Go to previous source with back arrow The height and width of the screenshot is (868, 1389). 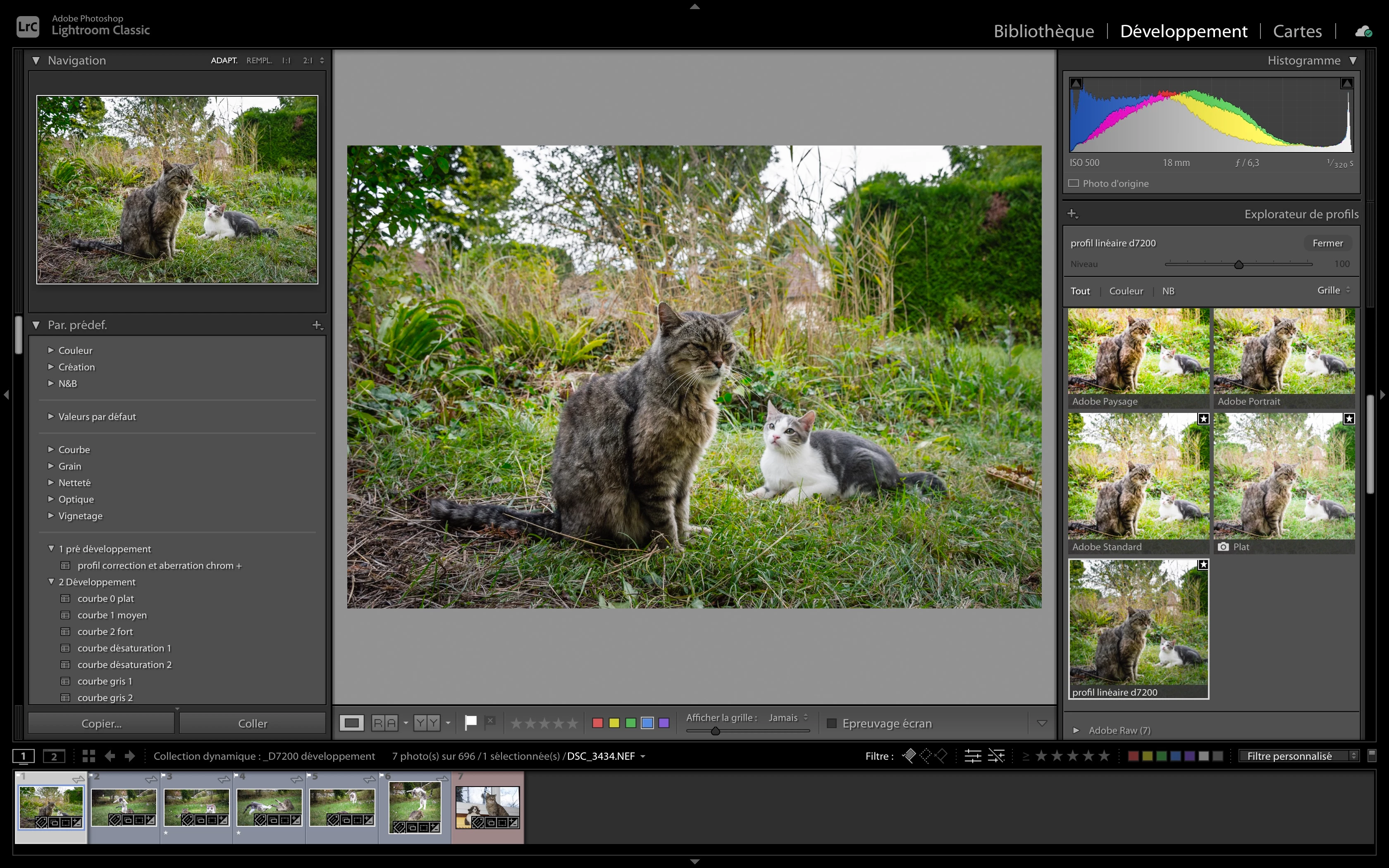point(110,756)
